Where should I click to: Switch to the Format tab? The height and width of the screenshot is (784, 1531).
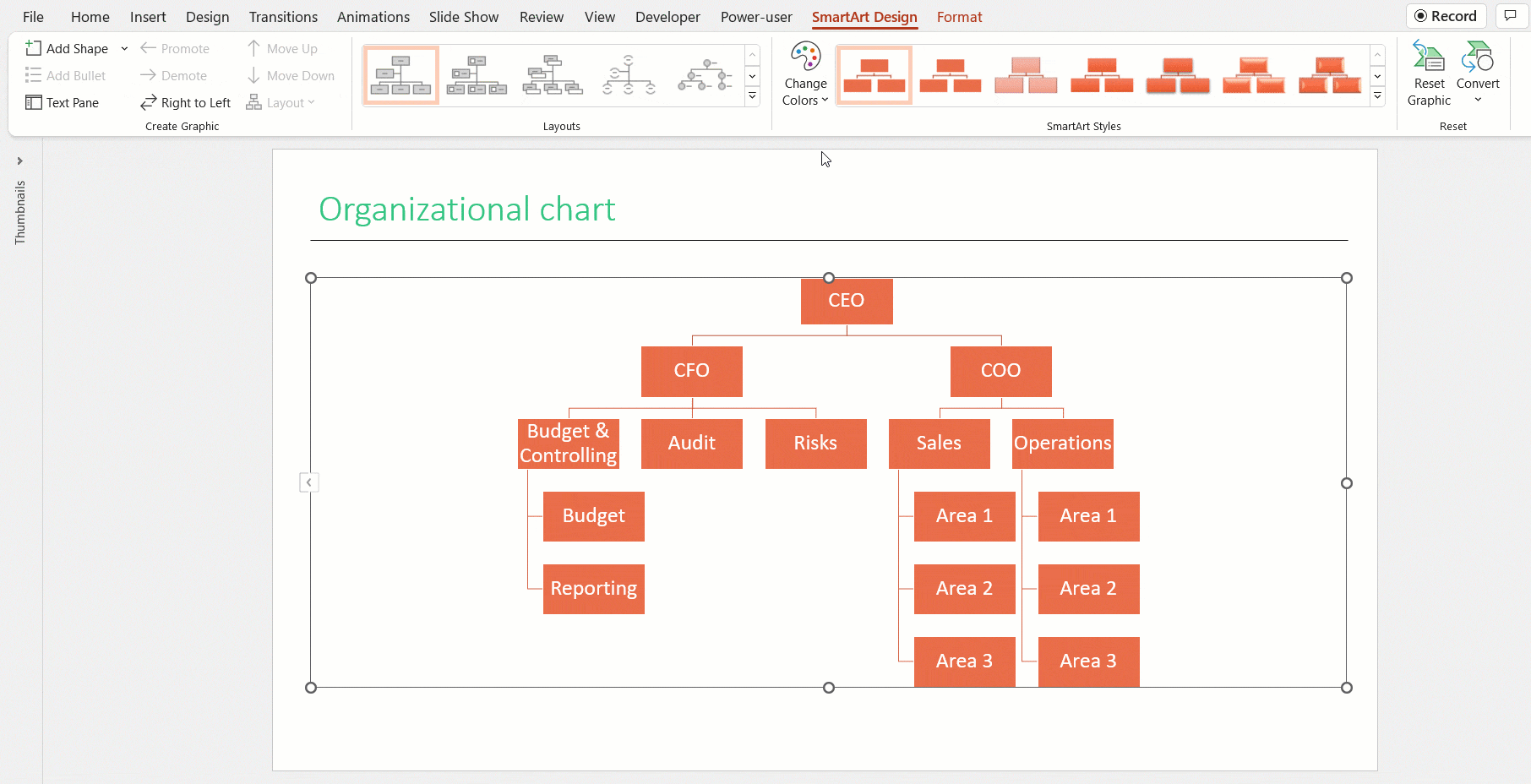click(x=959, y=17)
